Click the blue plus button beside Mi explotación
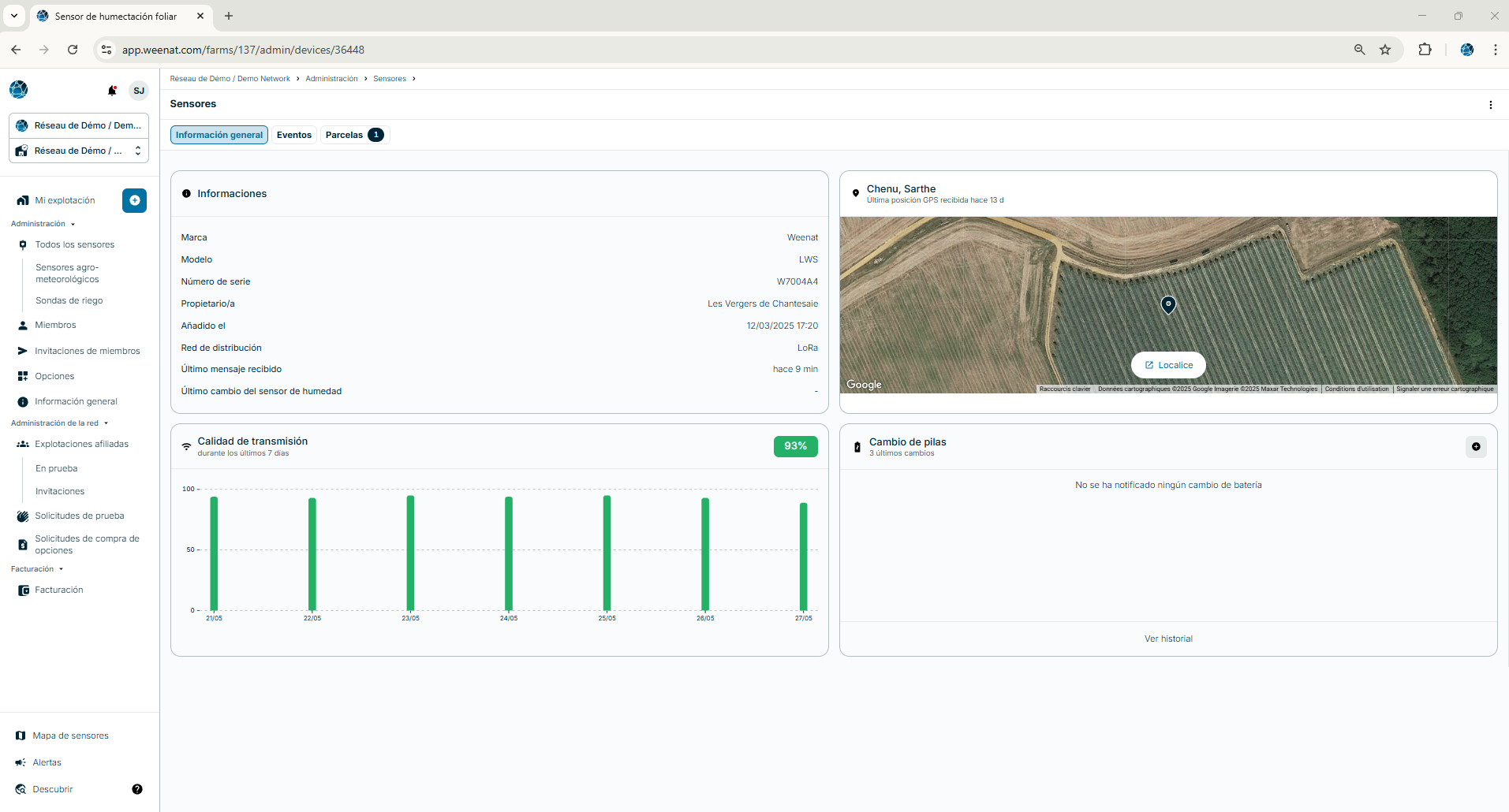 click(x=135, y=200)
